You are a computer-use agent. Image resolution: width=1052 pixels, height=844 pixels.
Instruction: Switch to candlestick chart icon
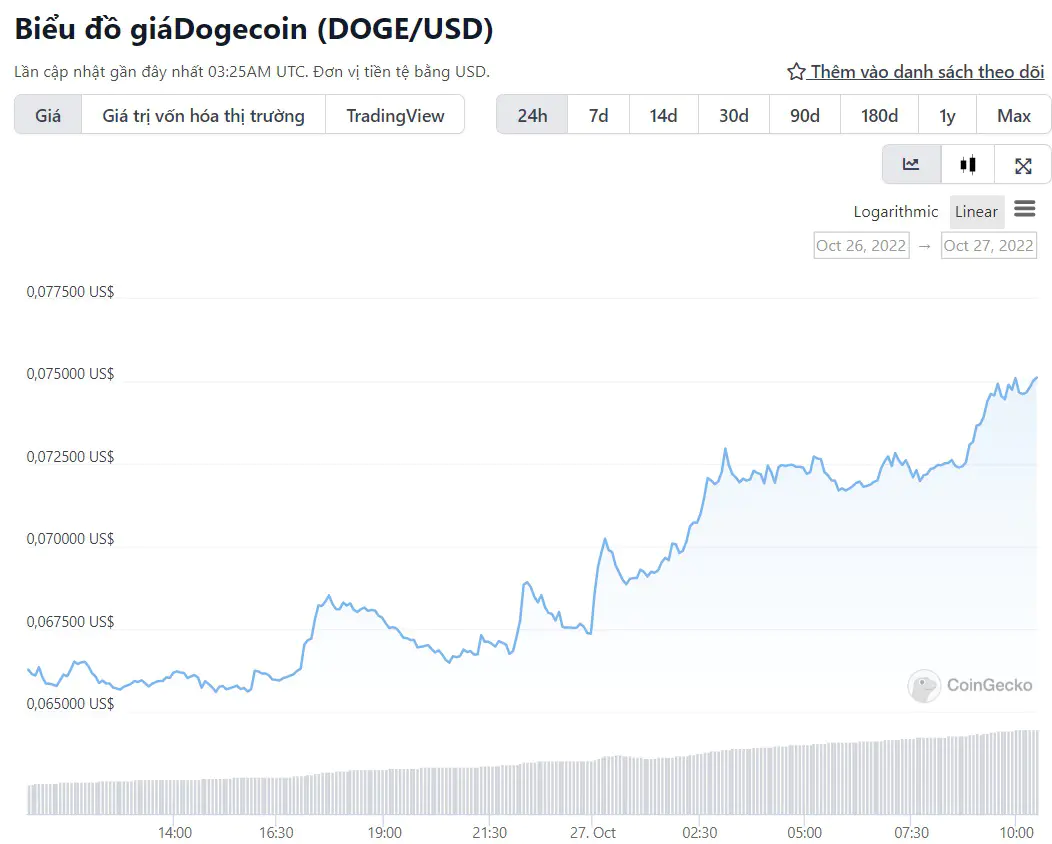[967, 164]
